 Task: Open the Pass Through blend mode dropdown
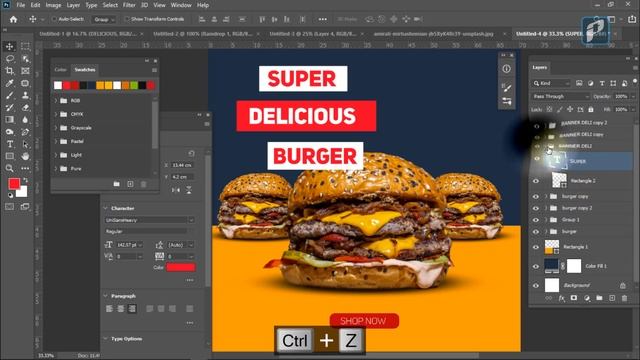(x=561, y=96)
